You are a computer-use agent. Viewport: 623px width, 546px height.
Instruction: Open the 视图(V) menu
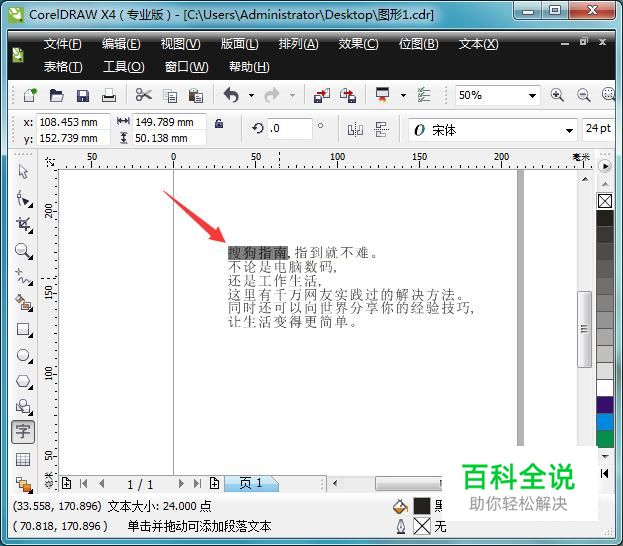pos(180,44)
